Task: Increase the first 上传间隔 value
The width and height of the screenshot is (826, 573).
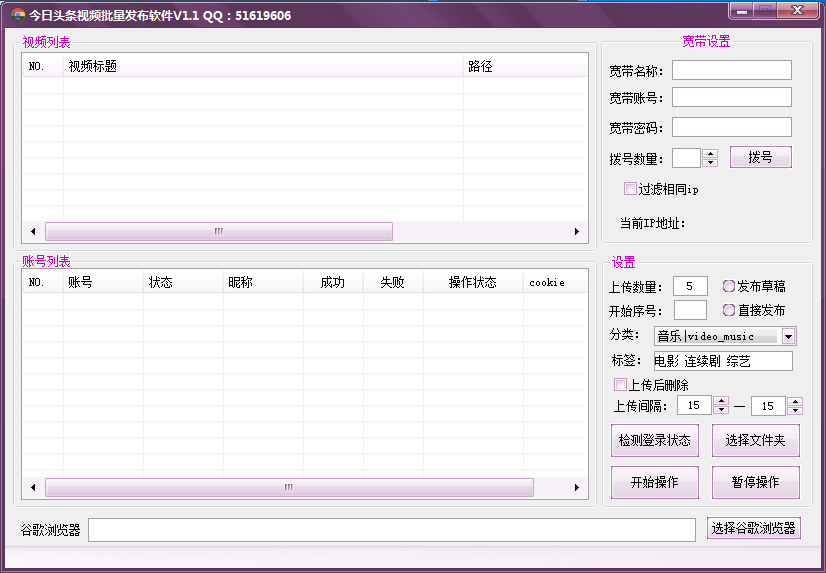Action: tap(721, 401)
